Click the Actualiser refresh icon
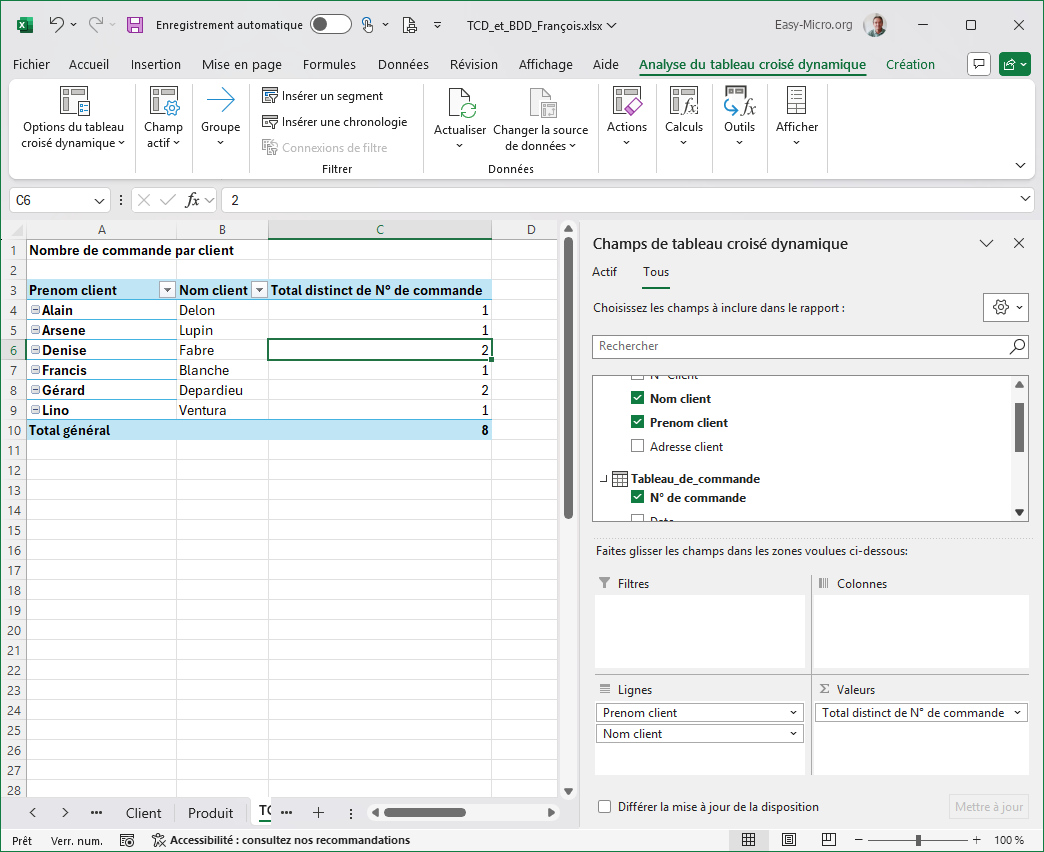This screenshot has width=1044, height=852. tap(460, 104)
